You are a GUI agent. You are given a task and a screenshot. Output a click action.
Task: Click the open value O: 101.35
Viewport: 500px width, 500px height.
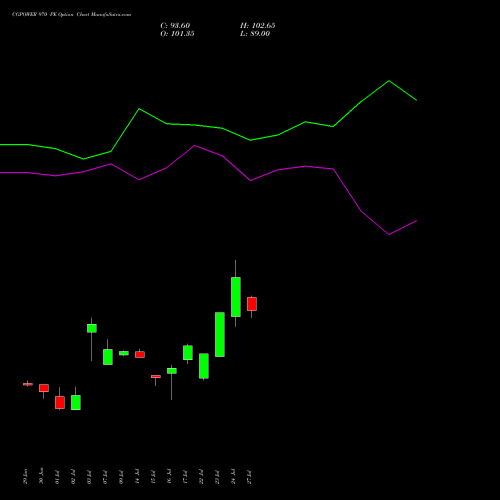point(177,34)
